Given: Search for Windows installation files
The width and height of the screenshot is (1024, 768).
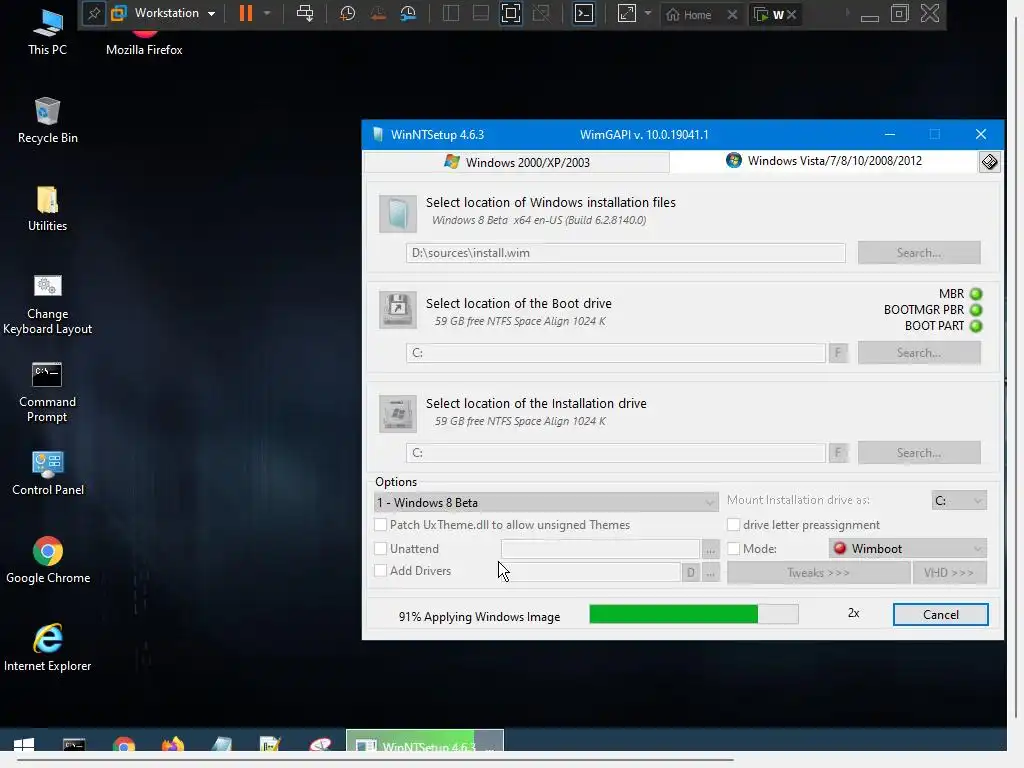Looking at the screenshot, I should (919, 253).
